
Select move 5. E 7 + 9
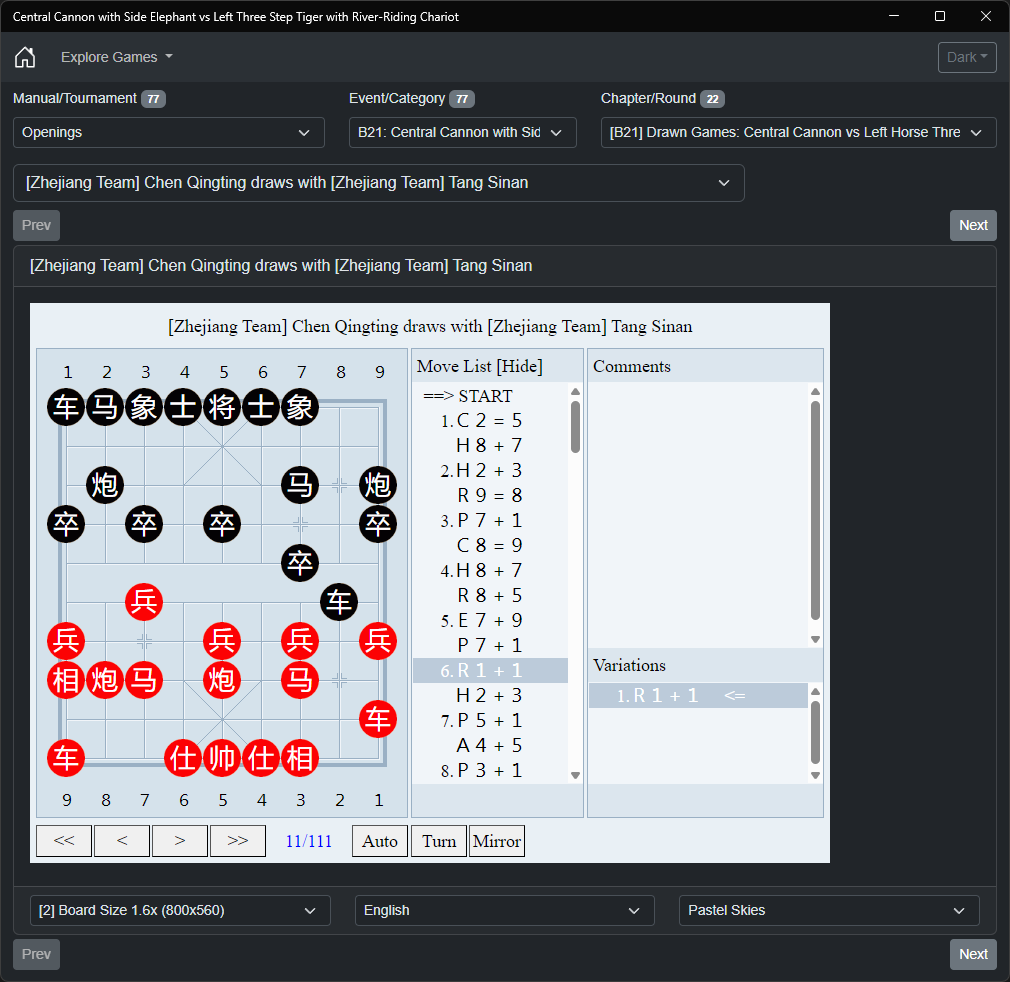490,621
